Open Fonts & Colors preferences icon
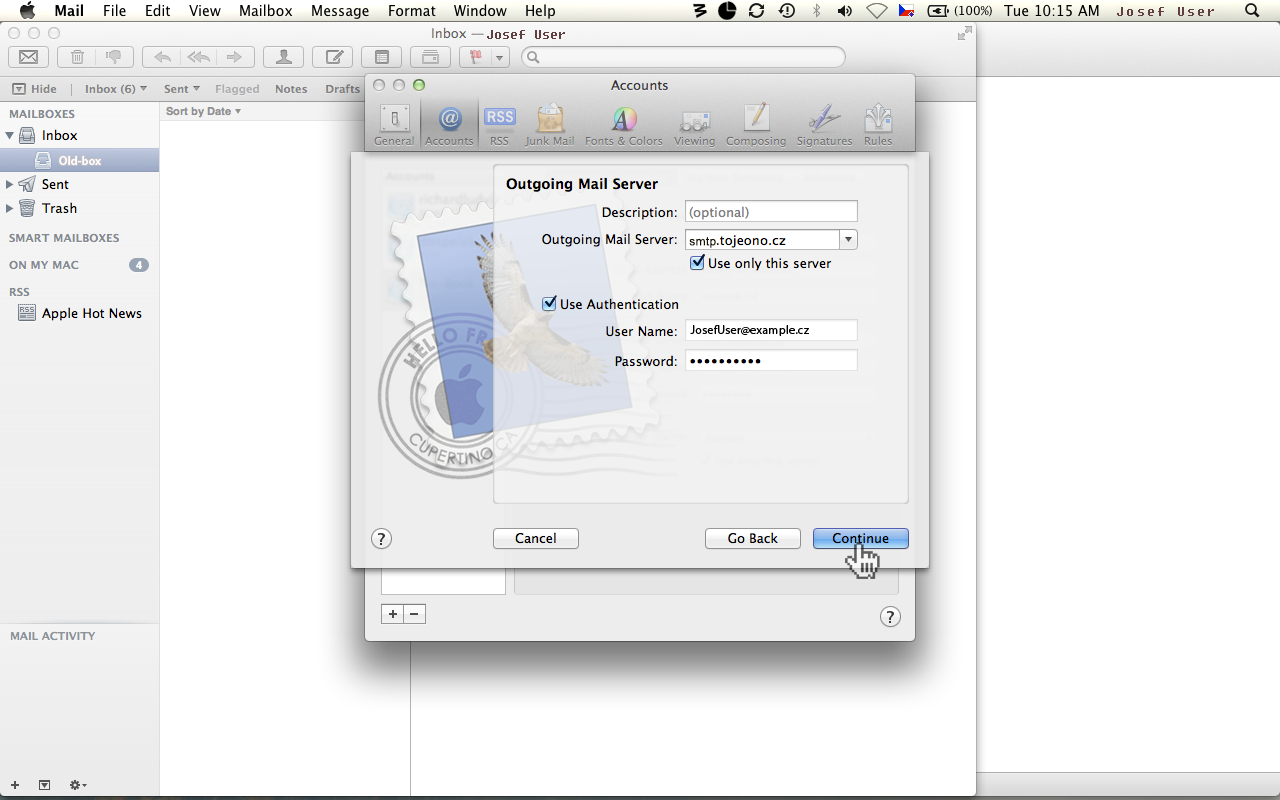Screen dimensions: 1280x800 pyautogui.click(x=624, y=125)
